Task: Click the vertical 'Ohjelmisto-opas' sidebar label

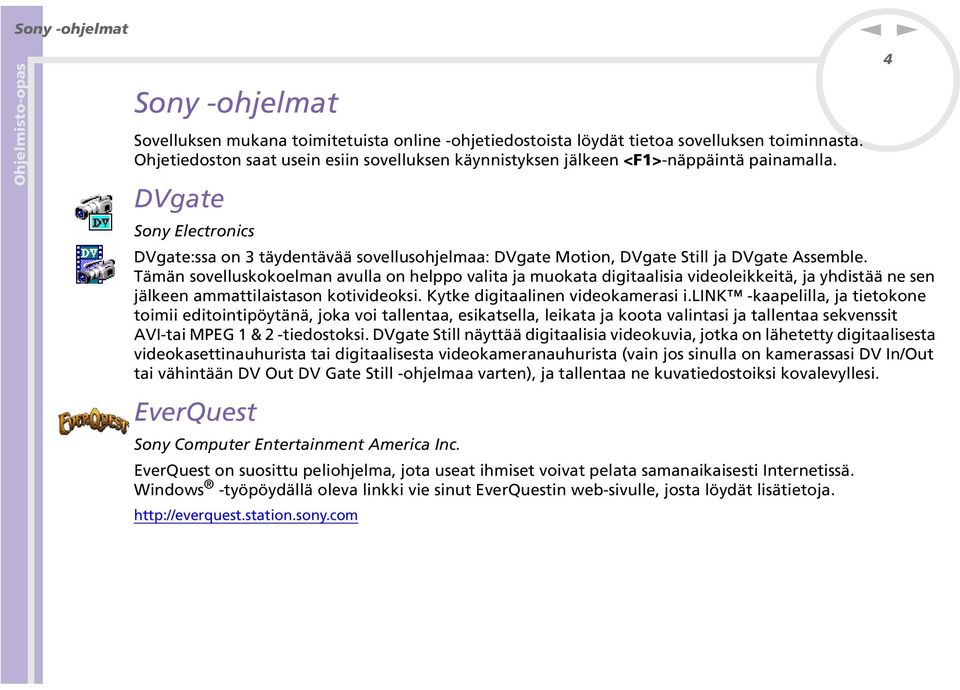Action: pos(20,124)
